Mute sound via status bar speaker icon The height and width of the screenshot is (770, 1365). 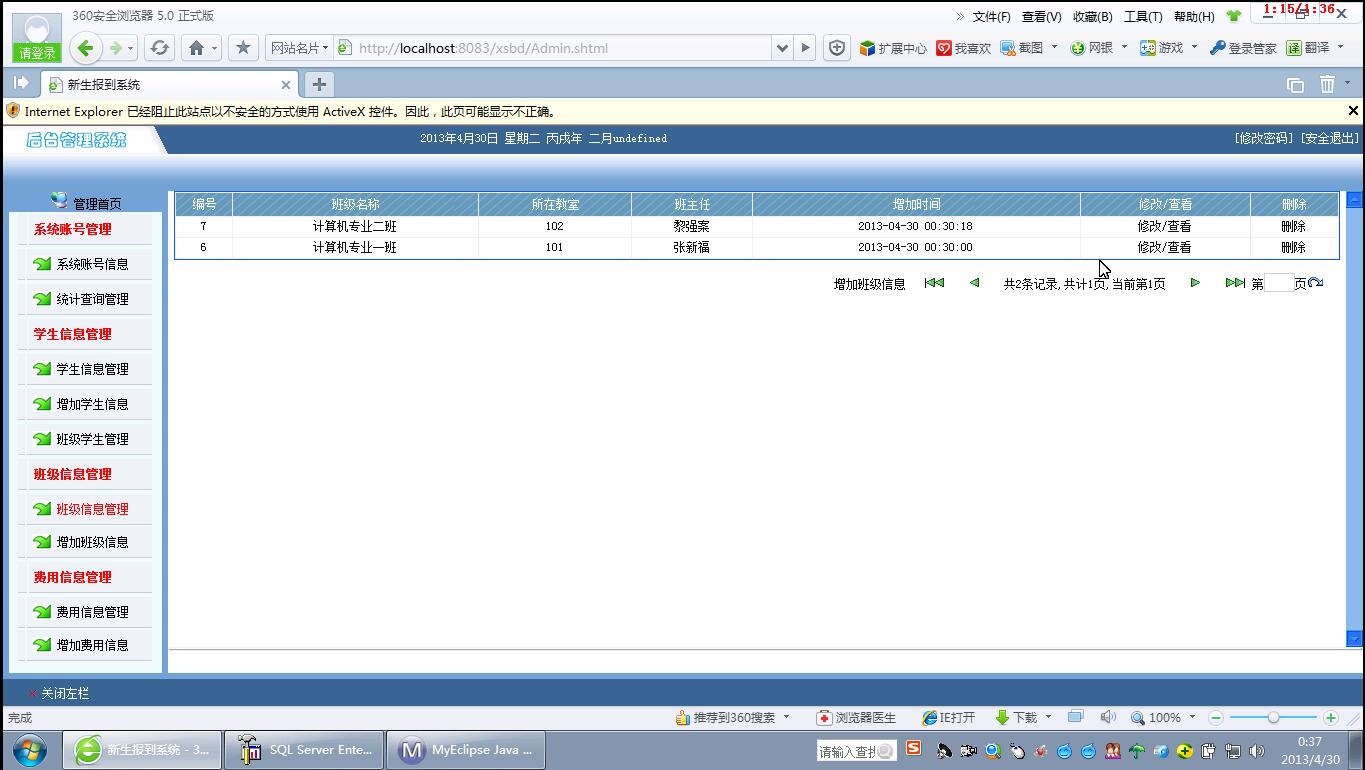click(1108, 717)
